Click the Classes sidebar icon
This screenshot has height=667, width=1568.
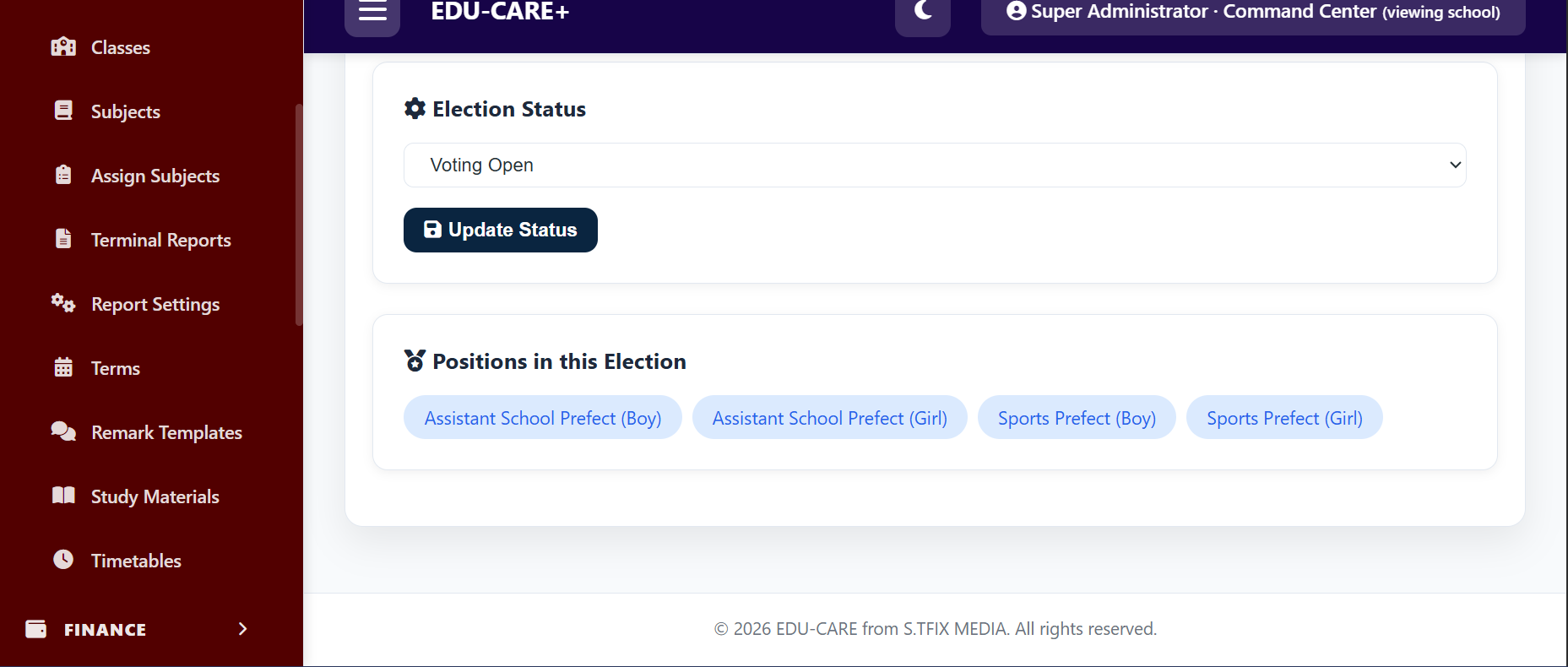click(x=63, y=47)
